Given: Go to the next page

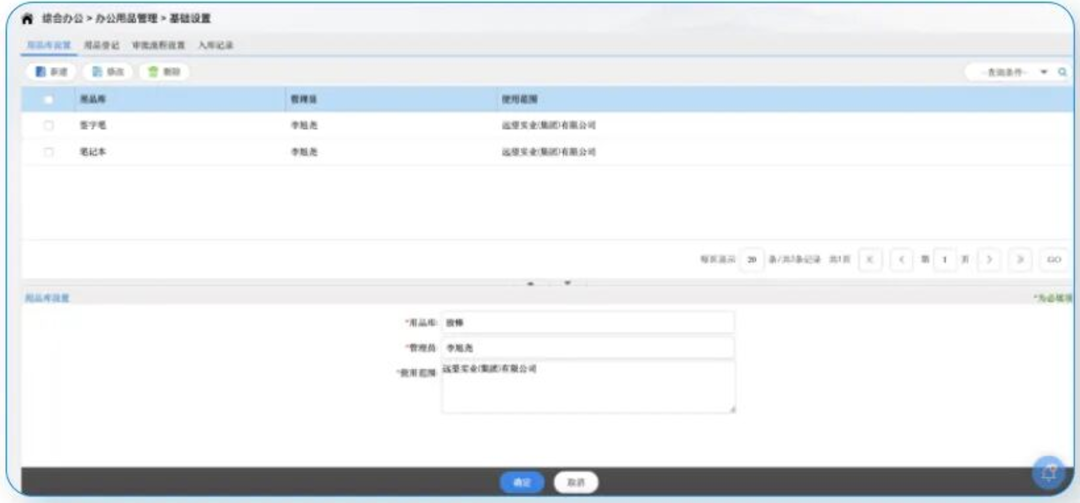Looking at the screenshot, I should (989, 260).
